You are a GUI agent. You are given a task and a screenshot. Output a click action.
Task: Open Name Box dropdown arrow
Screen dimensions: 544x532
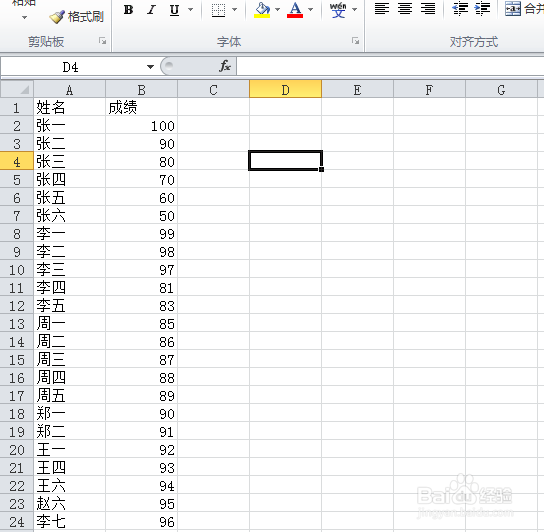click(x=150, y=67)
